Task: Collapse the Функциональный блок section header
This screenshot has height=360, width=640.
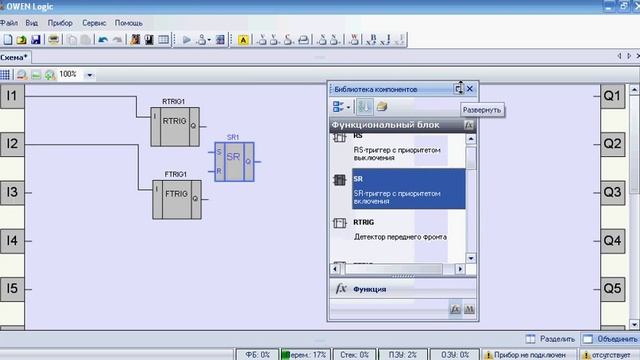Action: [403, 125]
